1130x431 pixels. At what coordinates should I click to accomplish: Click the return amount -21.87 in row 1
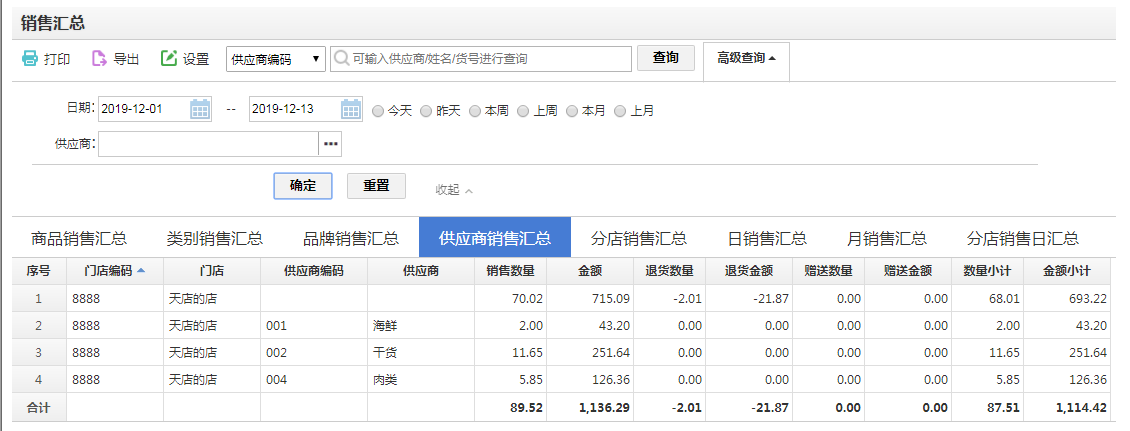click(x=770, y=298)
